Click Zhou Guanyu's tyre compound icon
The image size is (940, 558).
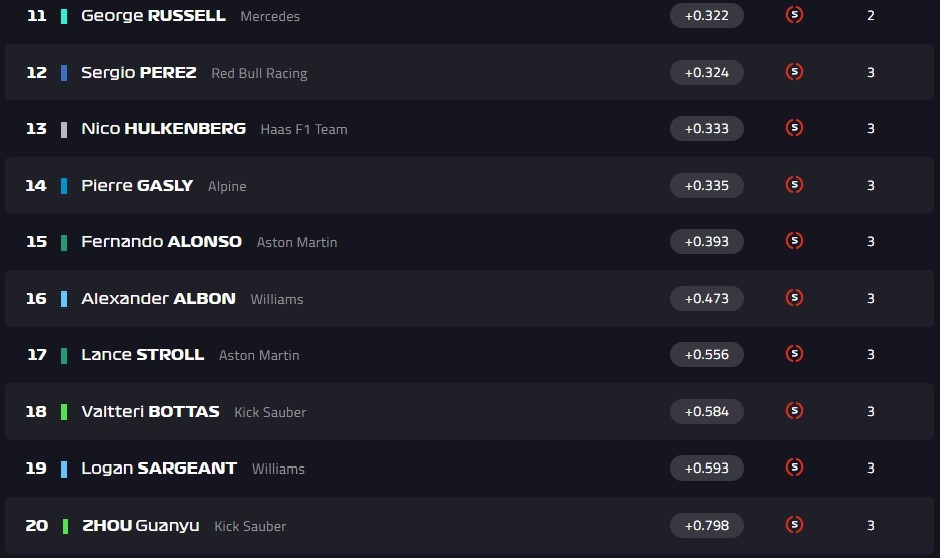[795, 525]
